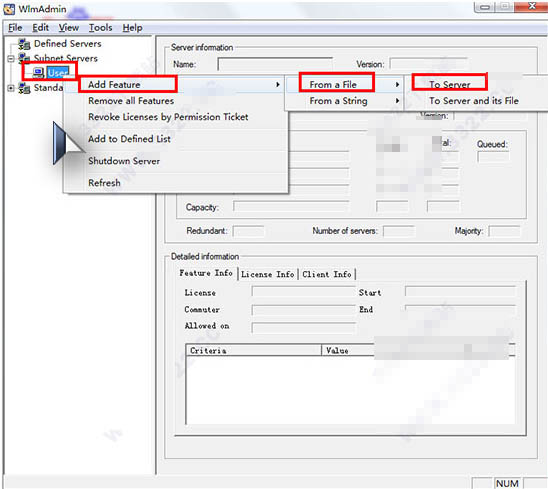The width and height of the screenshot is (548, 489).
Task: Click the WlmAdmin application icon in title bar
Action: 9,9
